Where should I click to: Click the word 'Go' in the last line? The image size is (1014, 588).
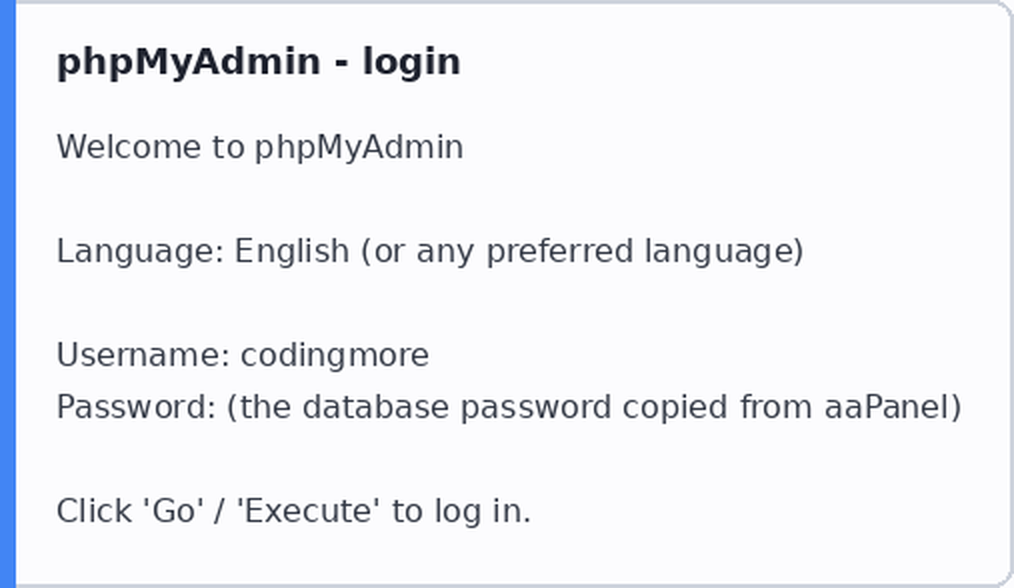(x=174, y=511)
